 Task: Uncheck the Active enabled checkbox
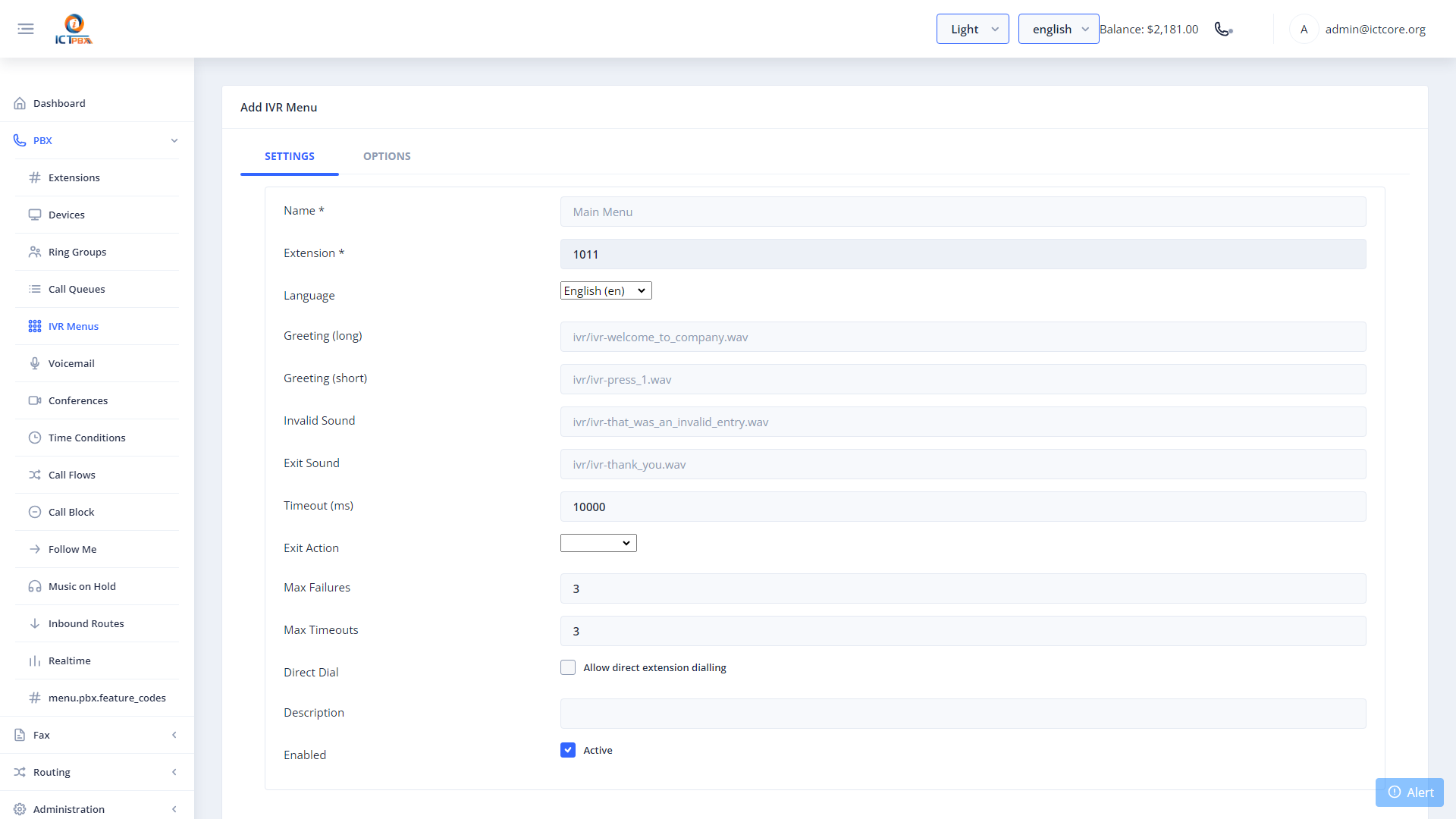click(x=568, y=750)
